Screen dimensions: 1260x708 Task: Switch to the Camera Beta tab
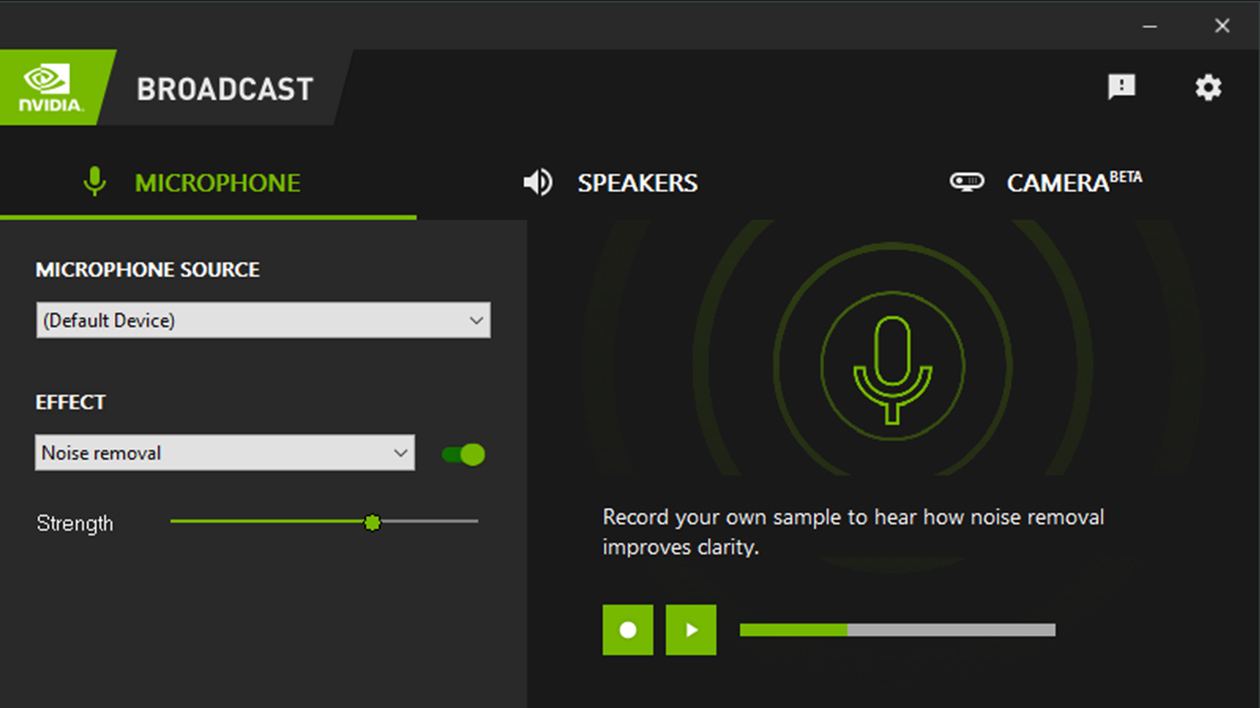pyautogui.click(x=1073, y=183)
